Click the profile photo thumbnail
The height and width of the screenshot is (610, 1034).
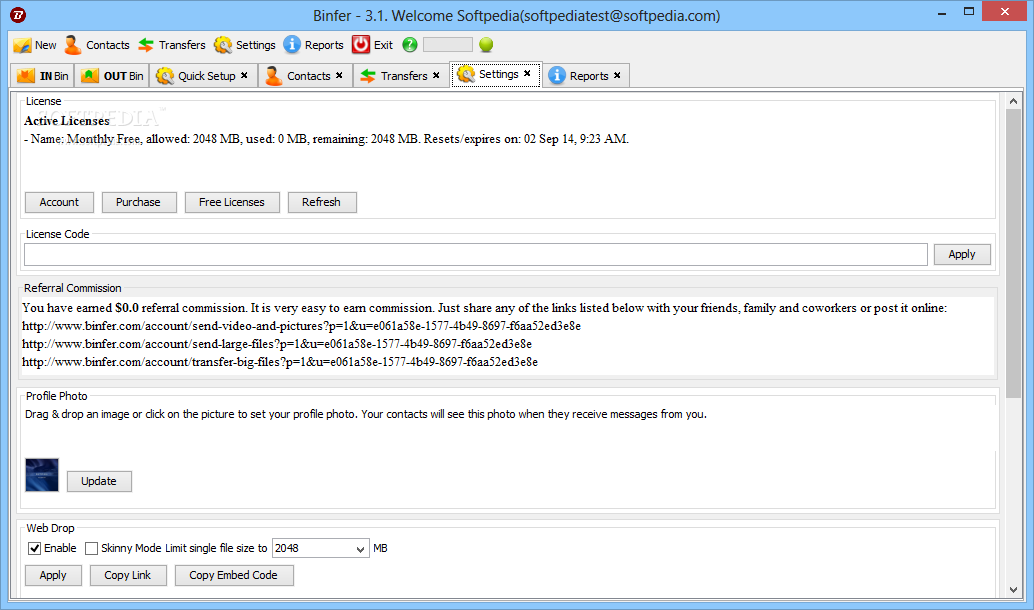(42, 475)
